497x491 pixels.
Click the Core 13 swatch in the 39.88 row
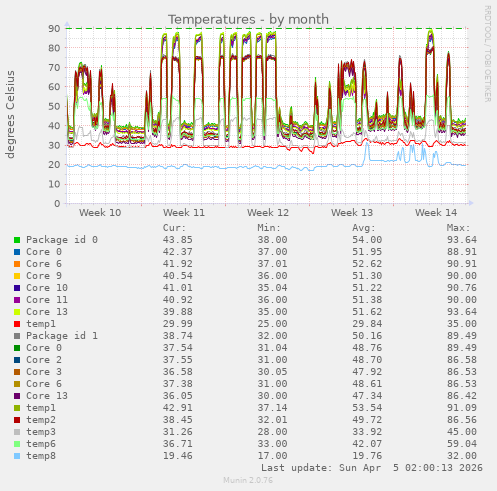(17, 312)
